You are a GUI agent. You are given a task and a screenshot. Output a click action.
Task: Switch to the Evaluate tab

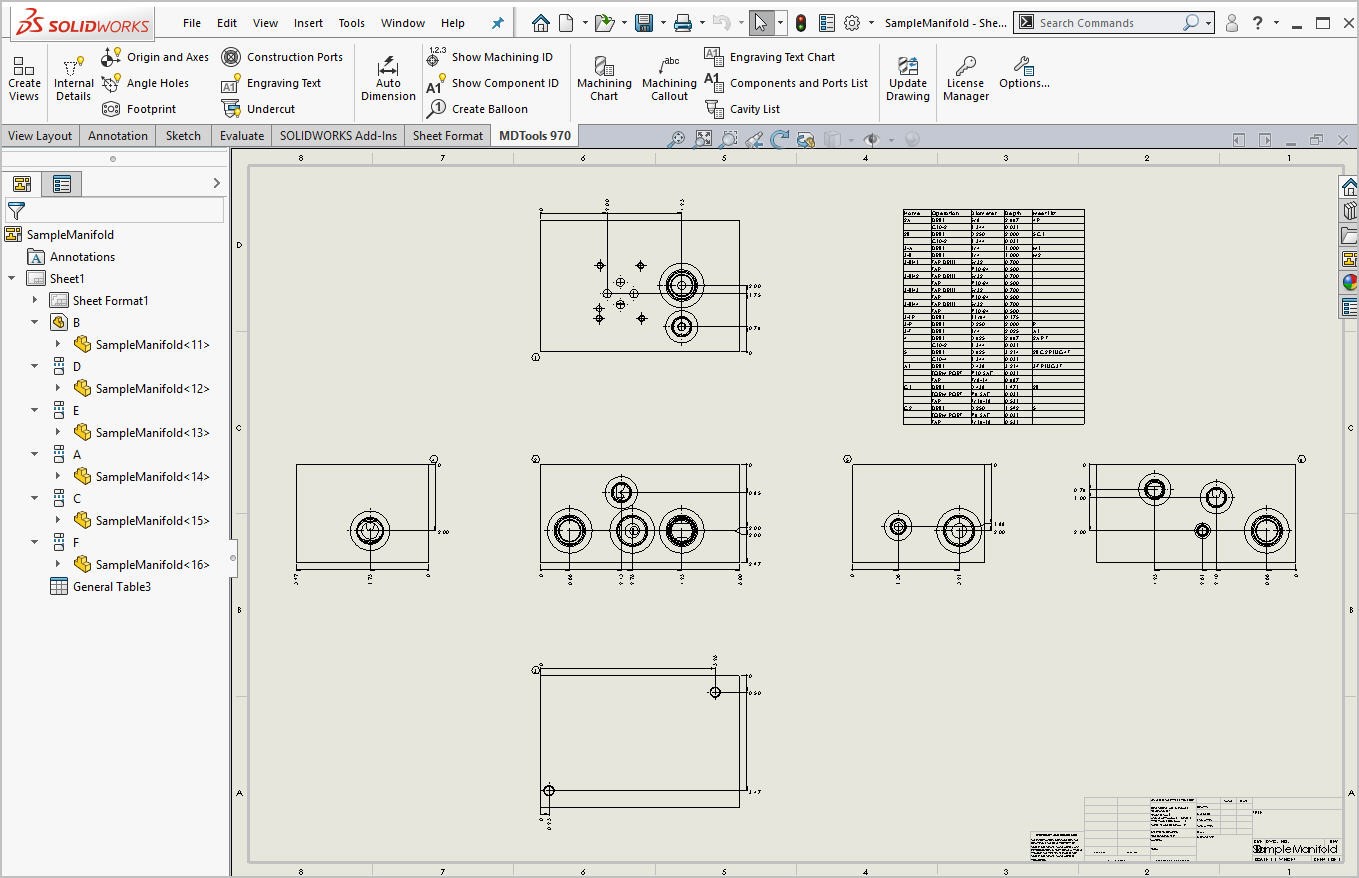[x=242, y=136]
